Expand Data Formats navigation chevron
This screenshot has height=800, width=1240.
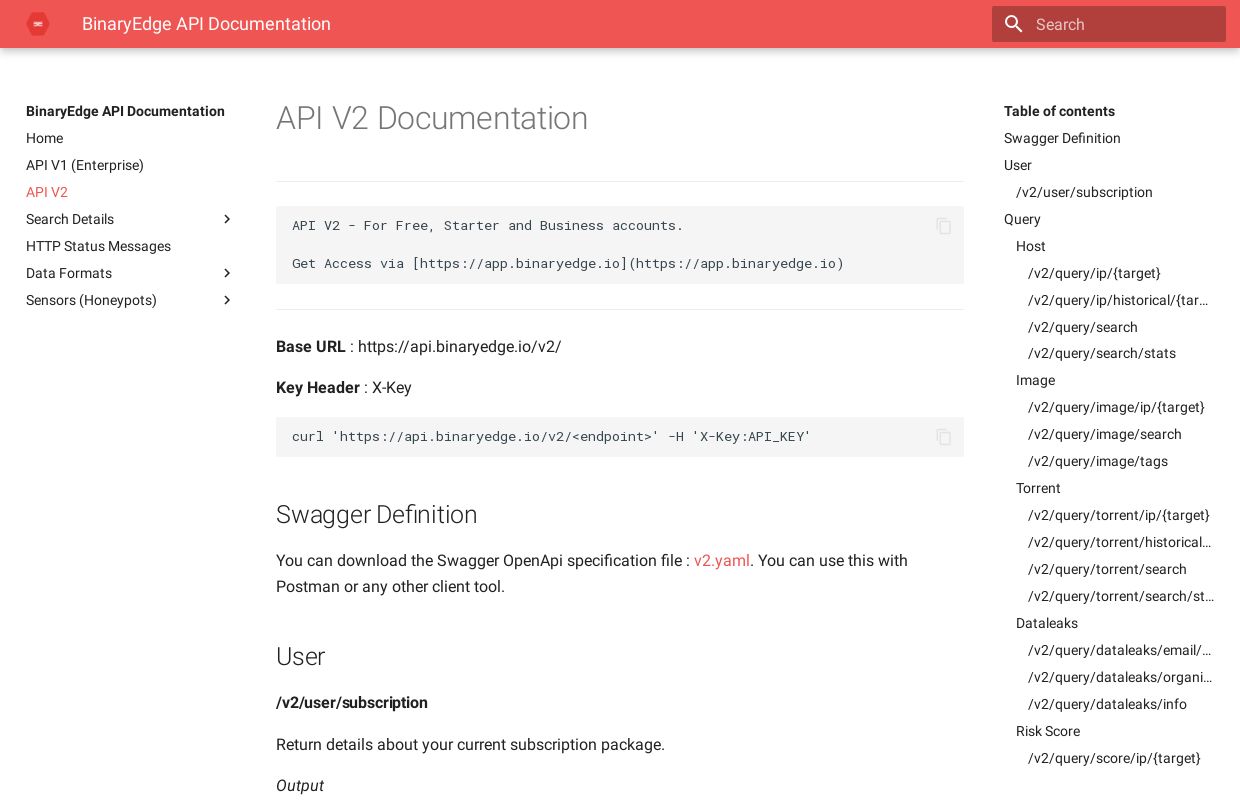click(227, 273)
